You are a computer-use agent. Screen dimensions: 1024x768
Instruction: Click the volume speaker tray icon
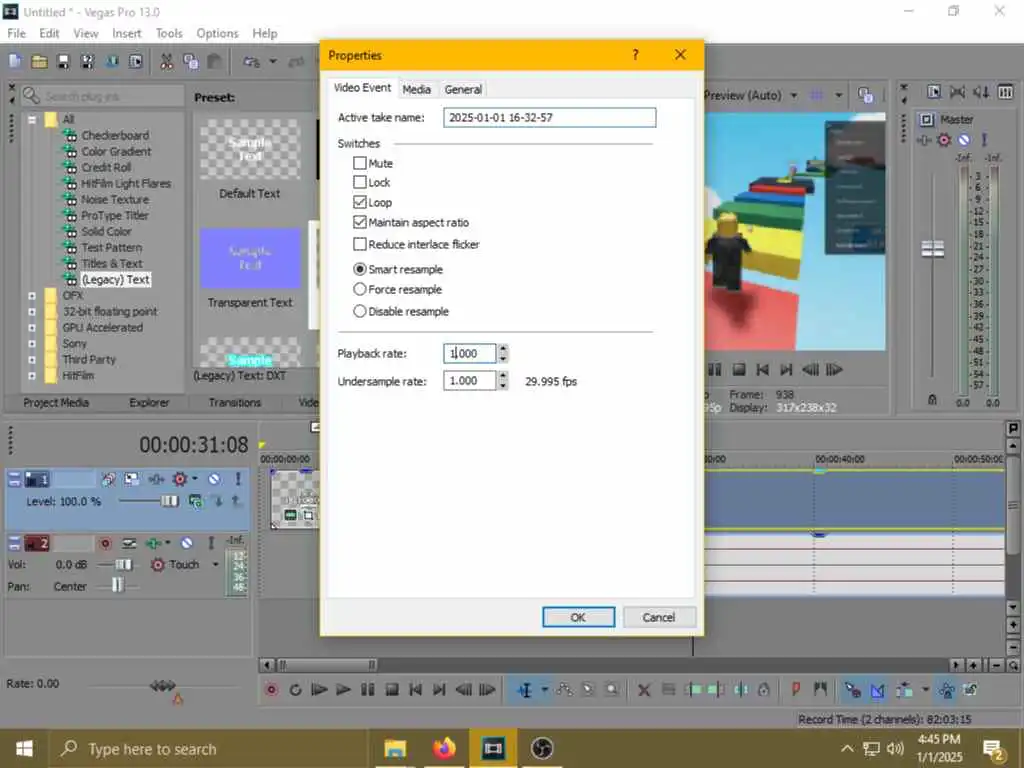point(895,748)
